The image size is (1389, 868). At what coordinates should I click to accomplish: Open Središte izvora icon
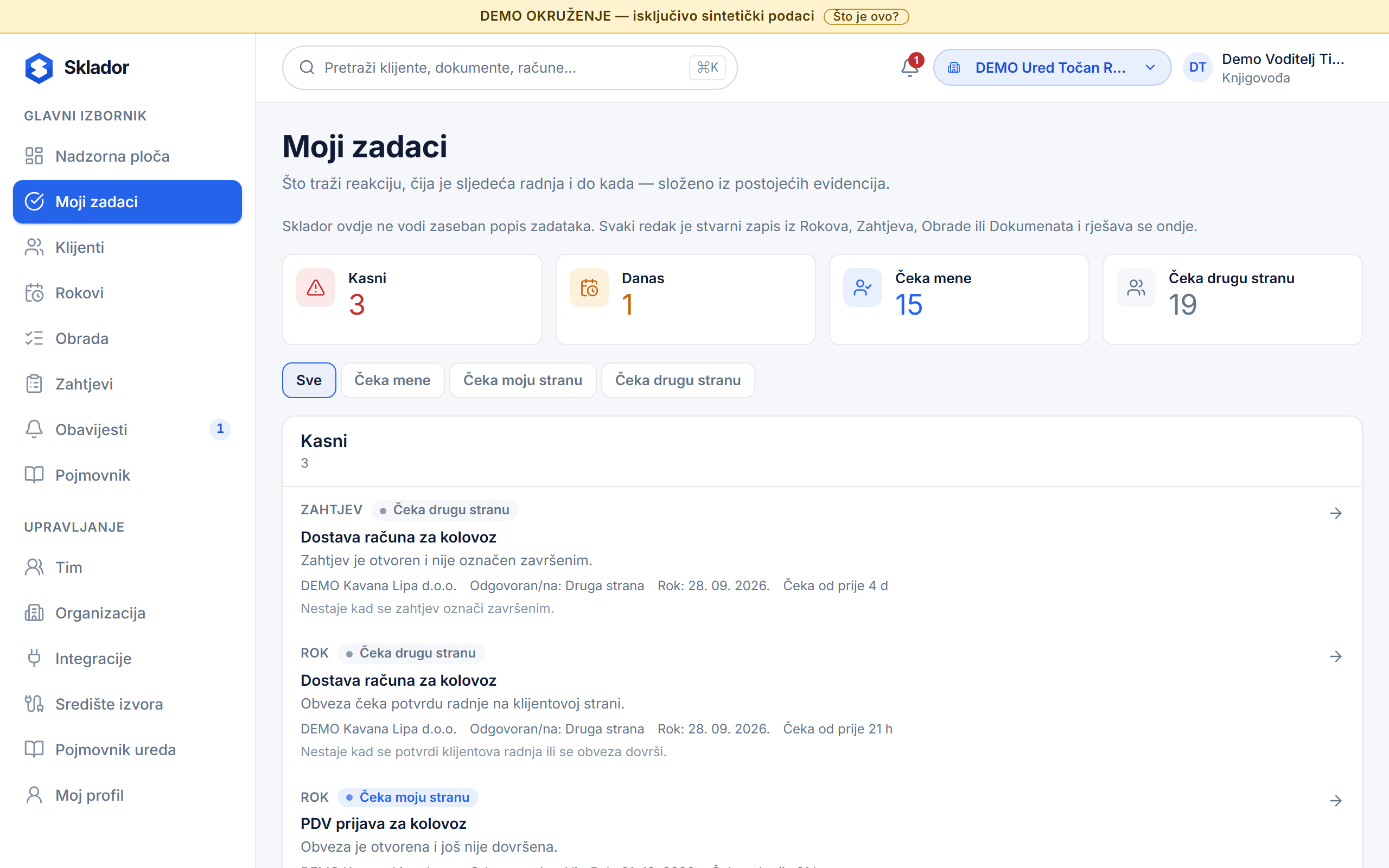(34, 704)
